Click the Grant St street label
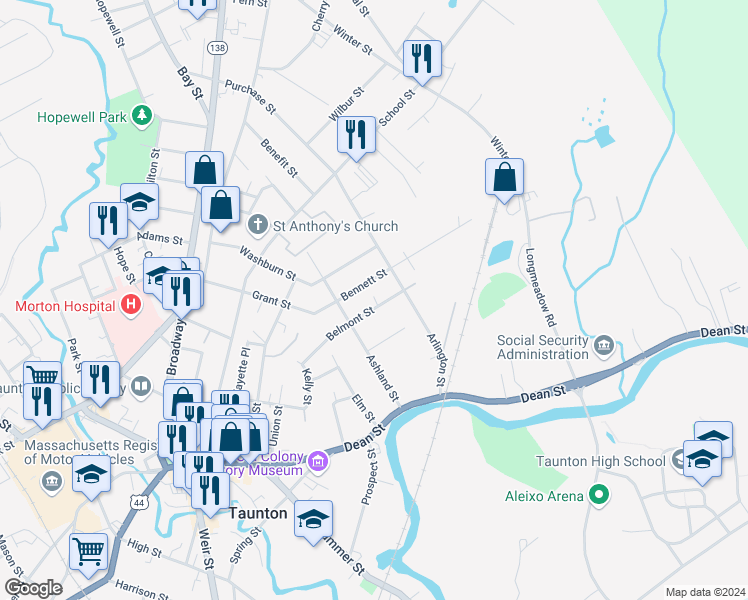This screenshot has height=600, width=748. point(271,300)
